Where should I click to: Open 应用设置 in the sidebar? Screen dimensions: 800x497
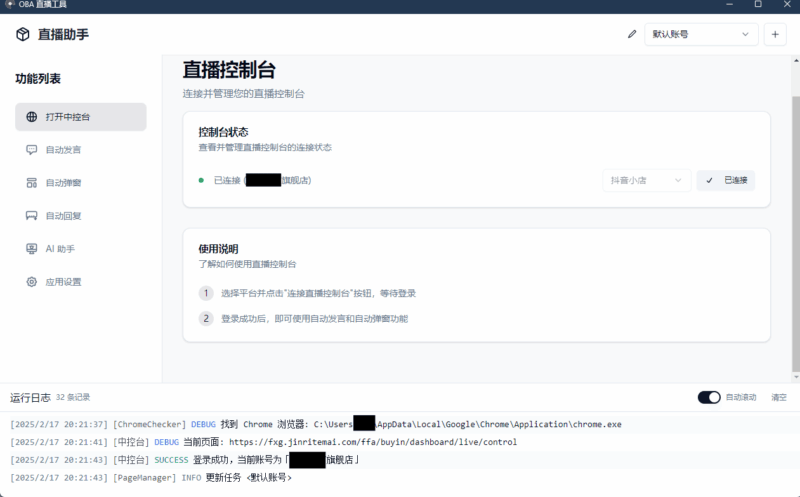click(x=81, y=282)
